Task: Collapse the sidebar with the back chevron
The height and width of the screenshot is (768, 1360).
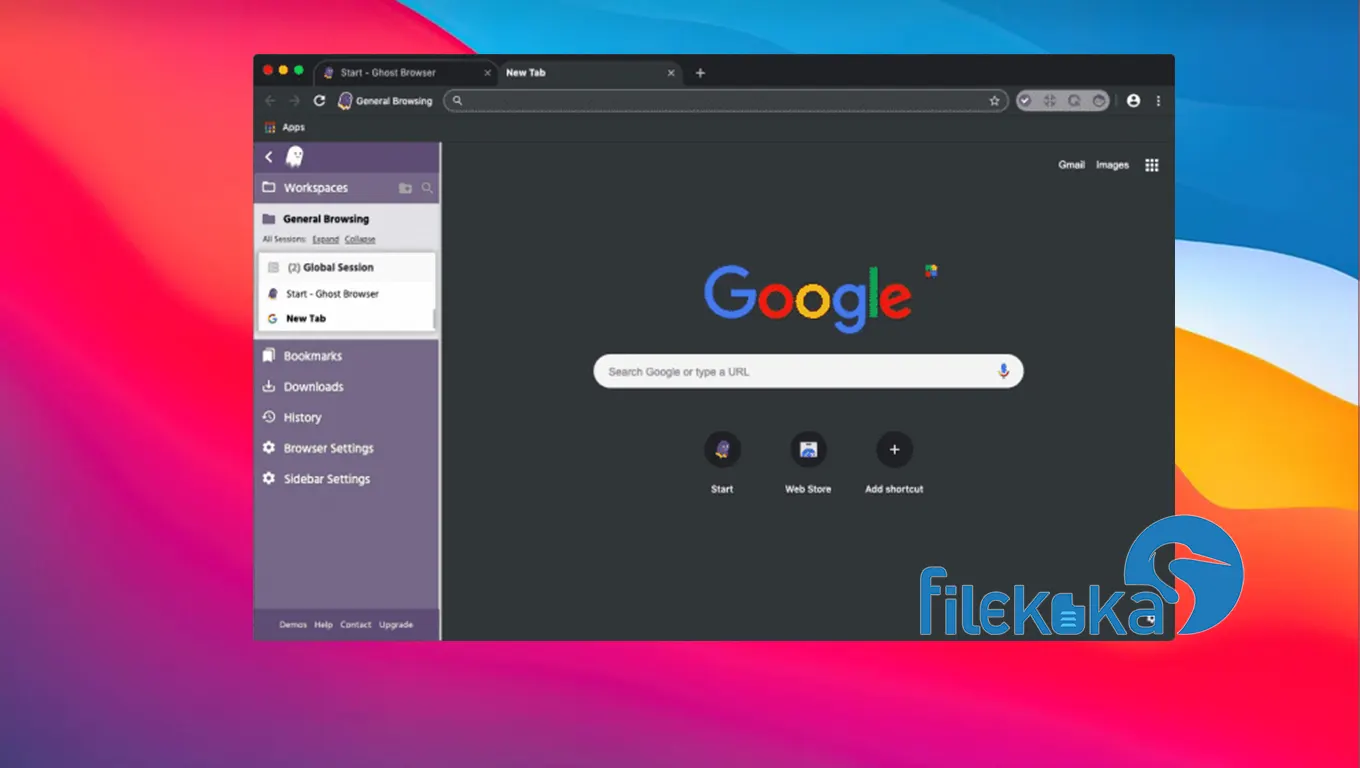Action: [x=268, y=157]
